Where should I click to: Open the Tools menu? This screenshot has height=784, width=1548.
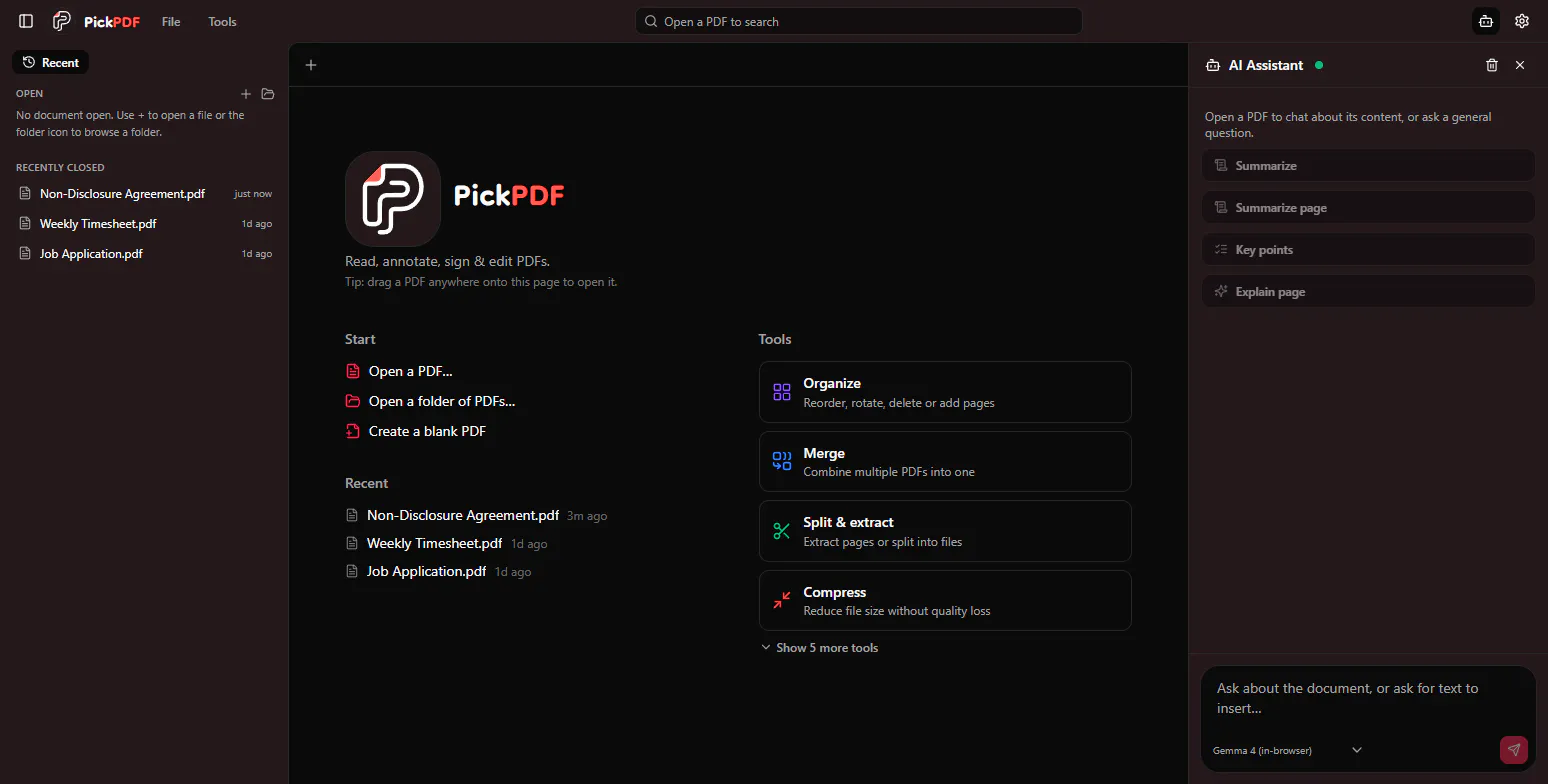(x=222, y=21)
